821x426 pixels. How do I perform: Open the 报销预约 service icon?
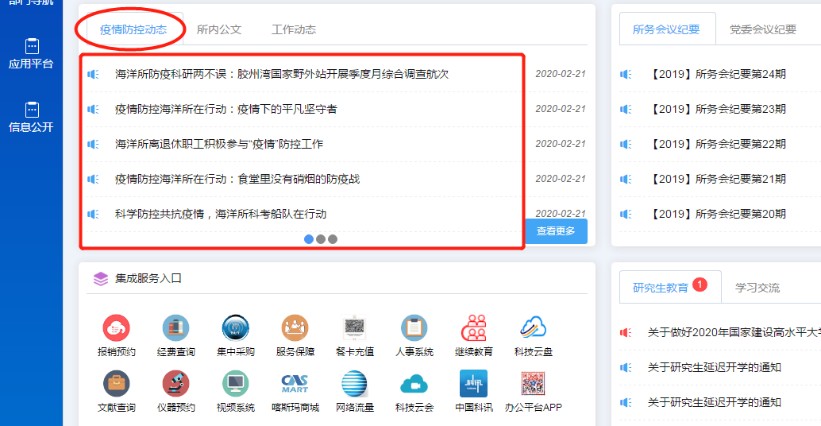point(117,329)
